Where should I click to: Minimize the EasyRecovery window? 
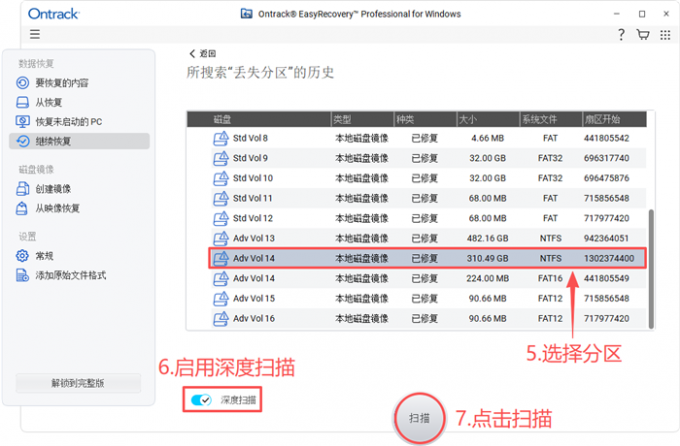point(616,14)
